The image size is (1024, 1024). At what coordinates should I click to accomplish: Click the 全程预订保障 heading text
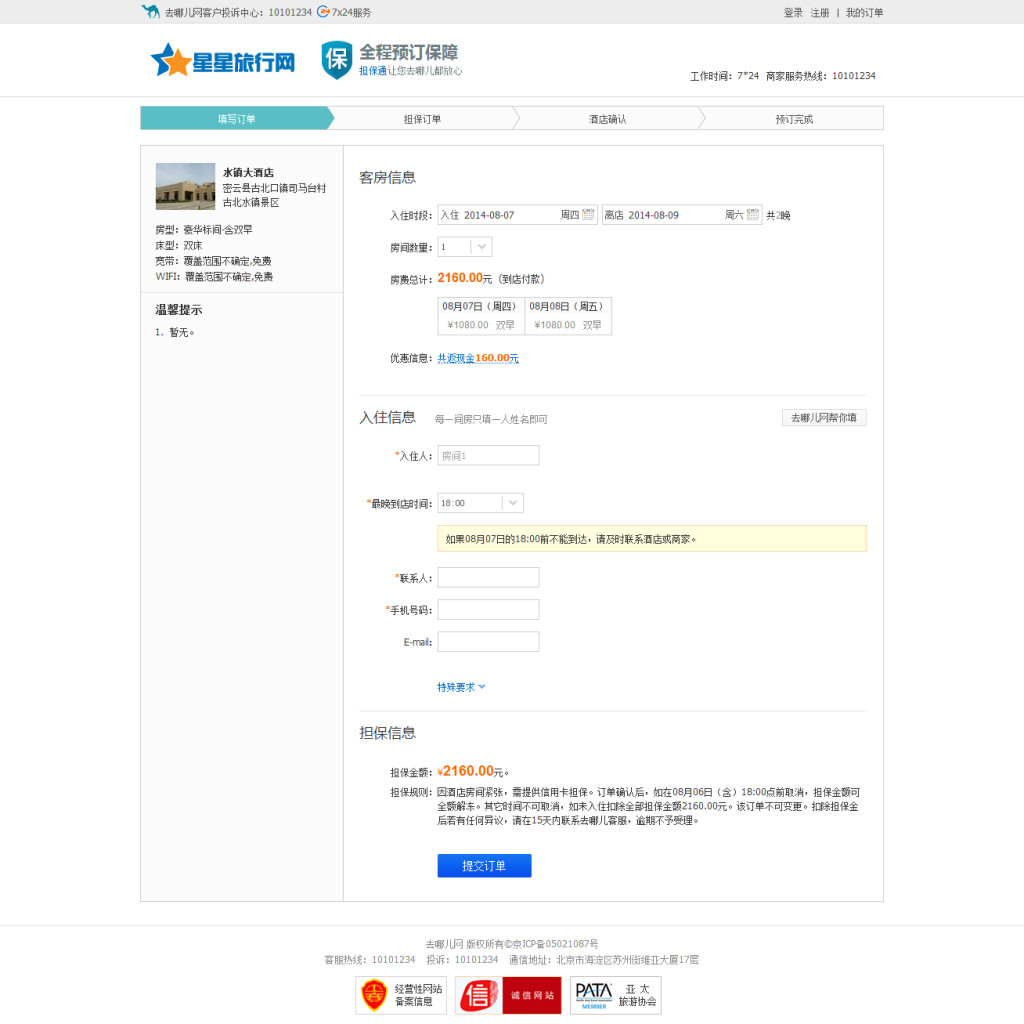point(409,52)
